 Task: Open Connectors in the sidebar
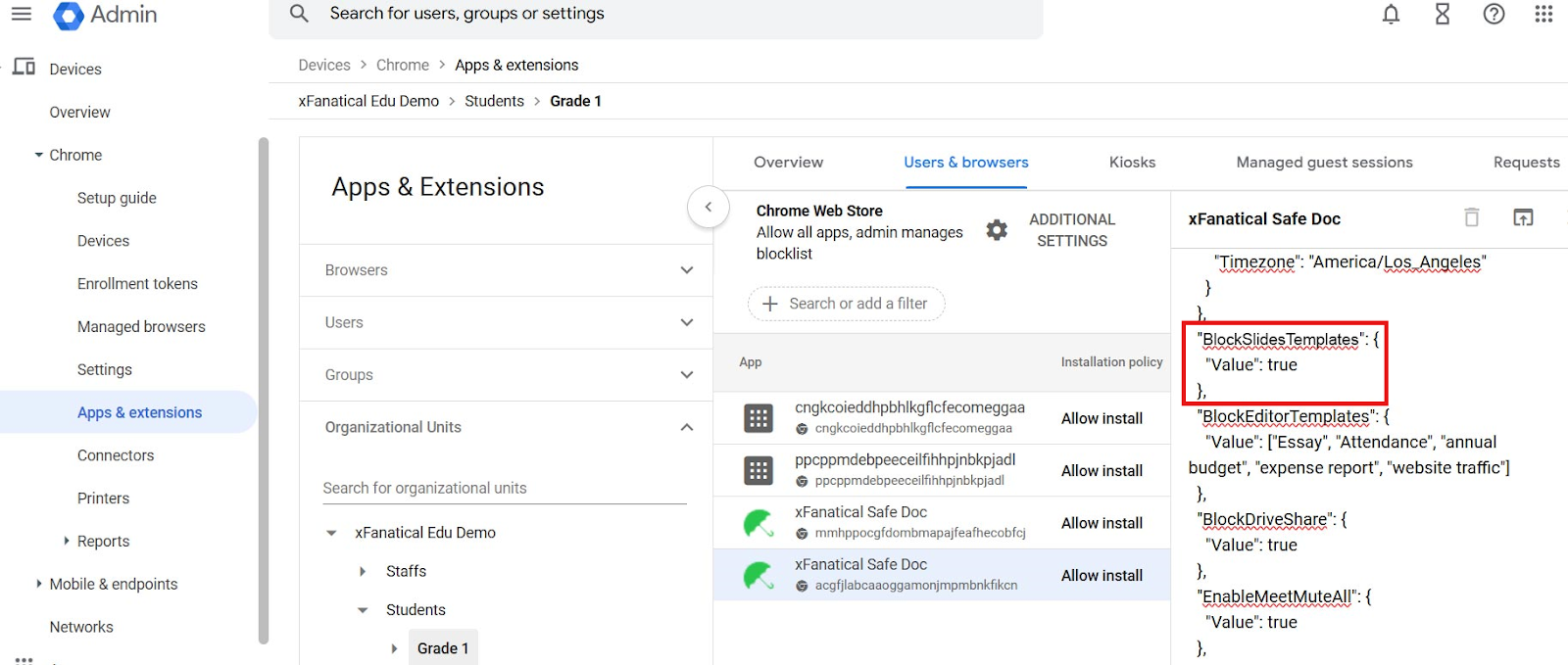[116, 455]
